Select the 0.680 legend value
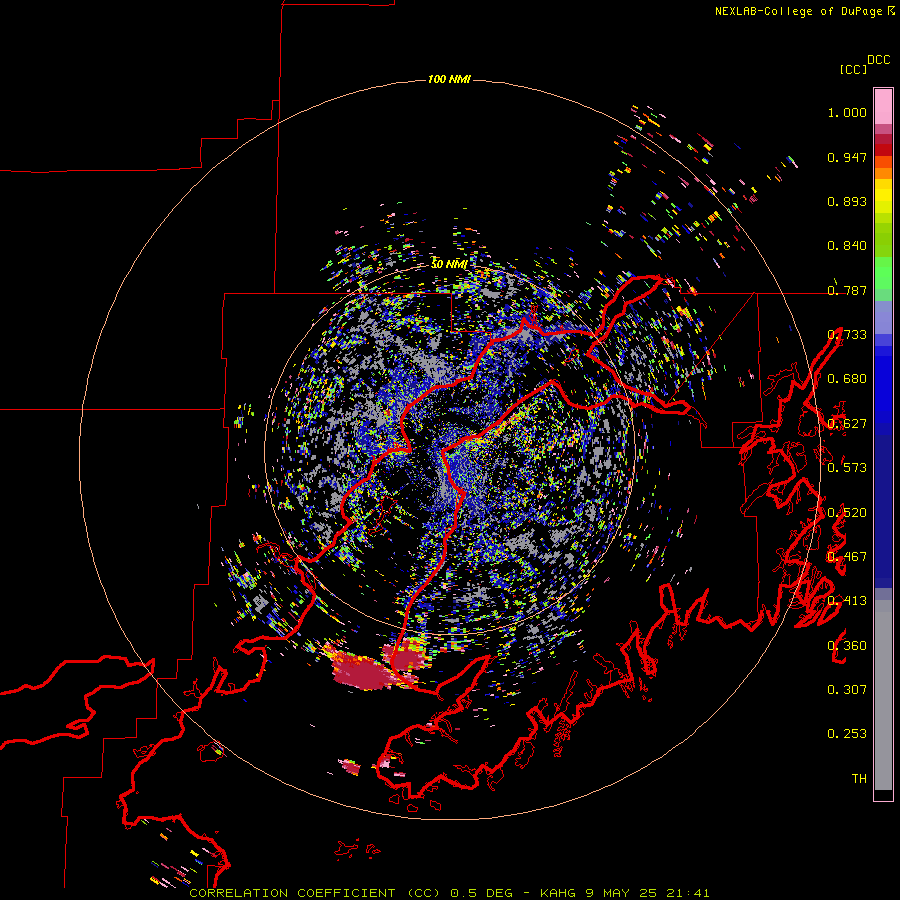Image resolution: width=900 pixels, height=900 pixels. click(847, 379)
